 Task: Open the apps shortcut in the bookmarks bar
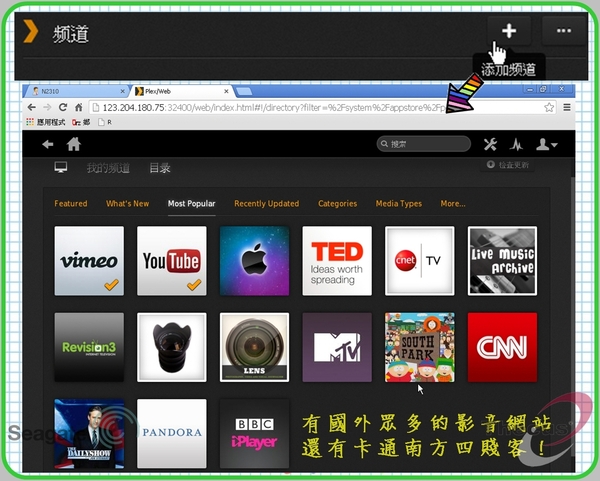[x=46, y=122]
